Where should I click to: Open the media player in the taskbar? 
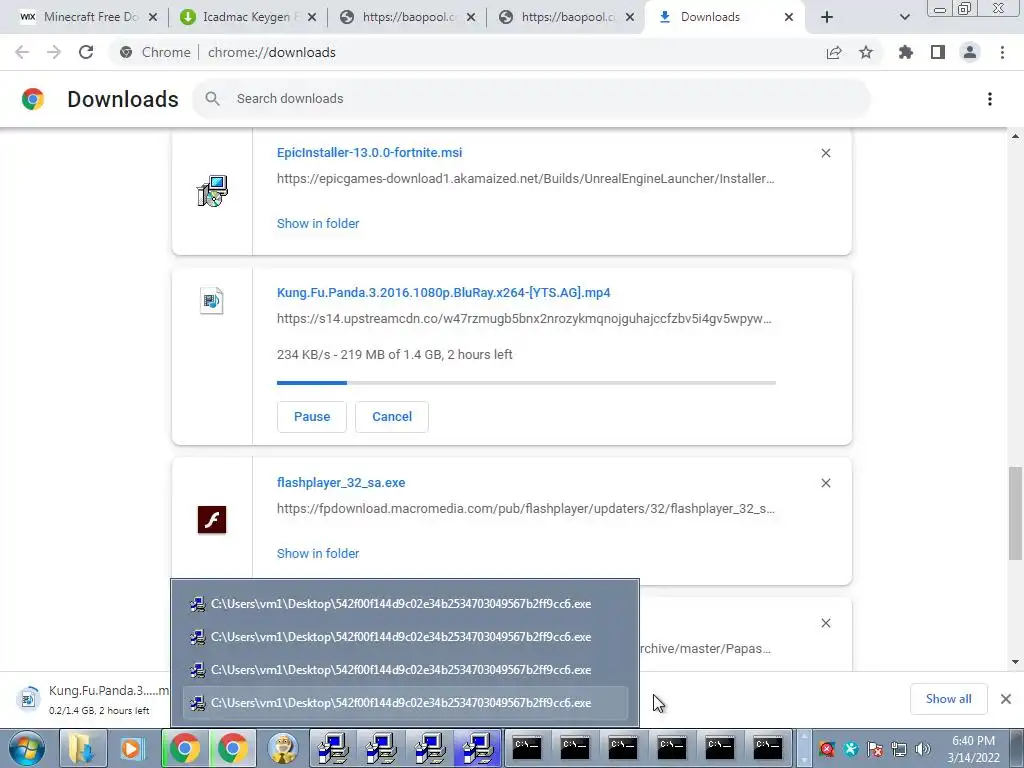coord(132,748)
